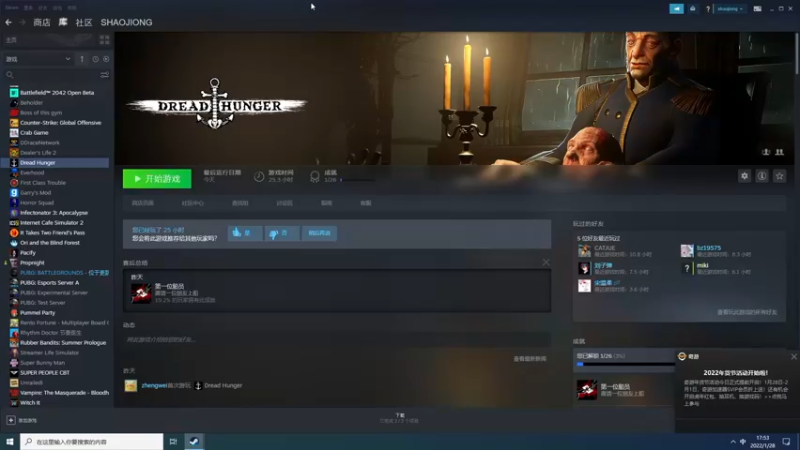Open the downloads status at bottom bar

[399, 418]
